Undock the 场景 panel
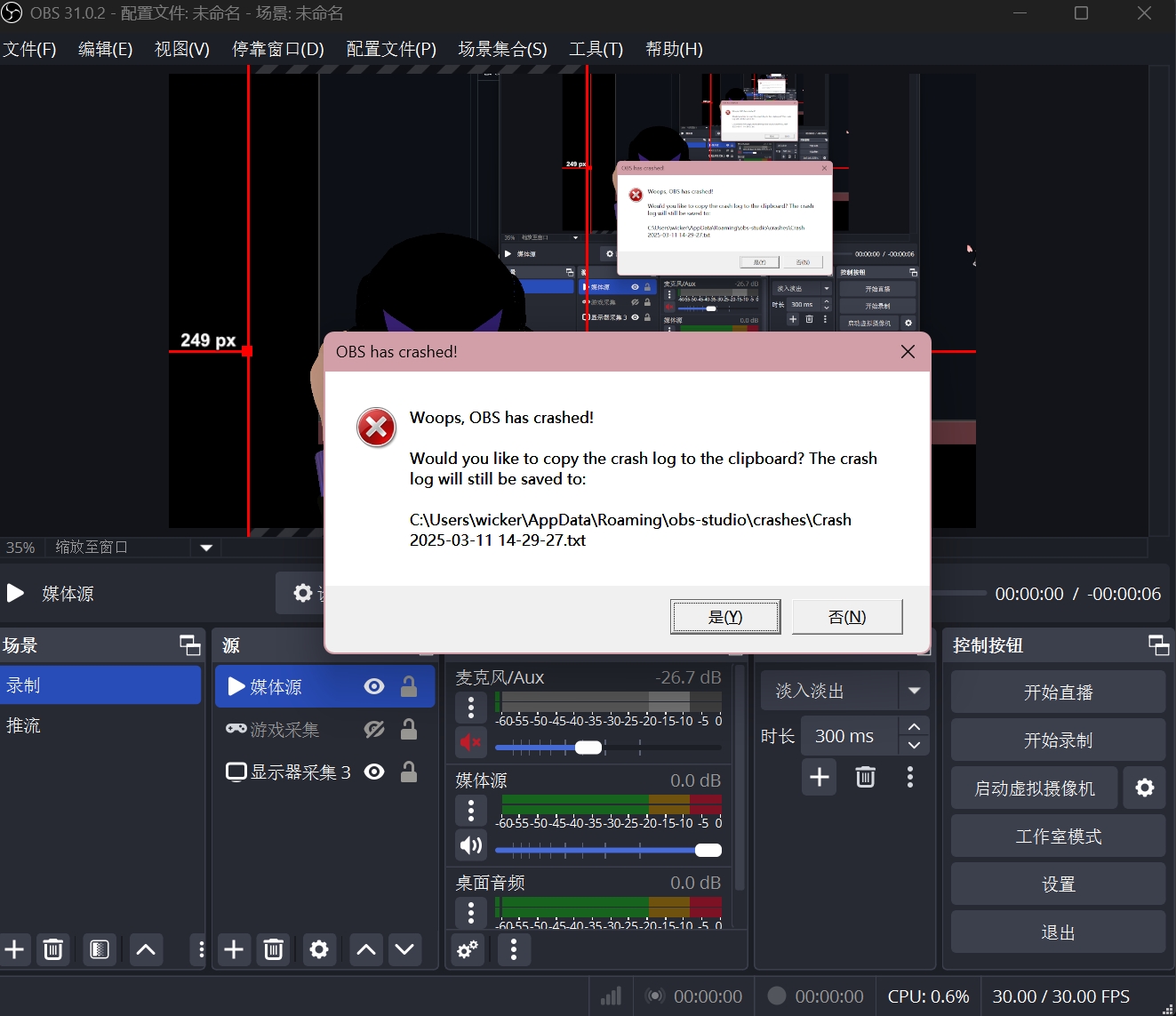Image resolution: width=1176 pixels, height=1016 pixels. click(190, 645)
